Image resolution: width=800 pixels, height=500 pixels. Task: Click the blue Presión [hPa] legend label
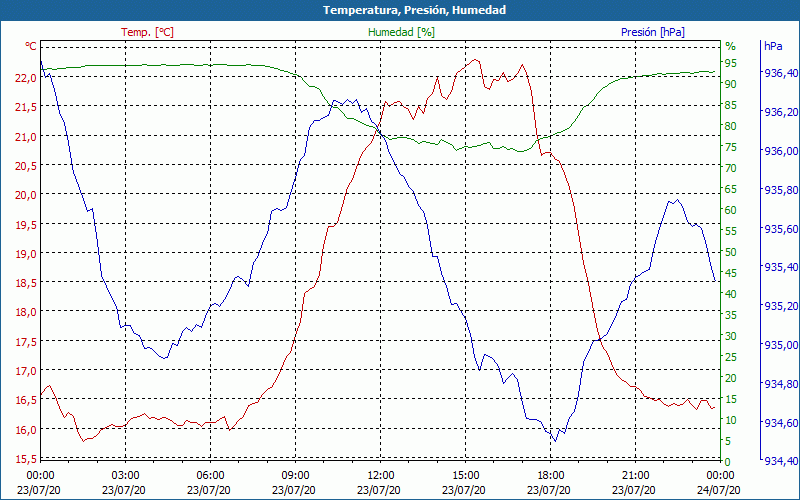click(x=653, y=32)
